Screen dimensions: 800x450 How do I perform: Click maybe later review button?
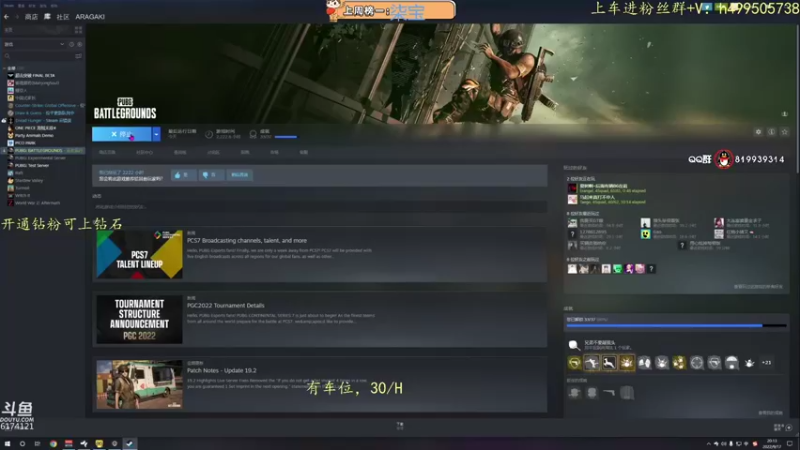[239, 175]
